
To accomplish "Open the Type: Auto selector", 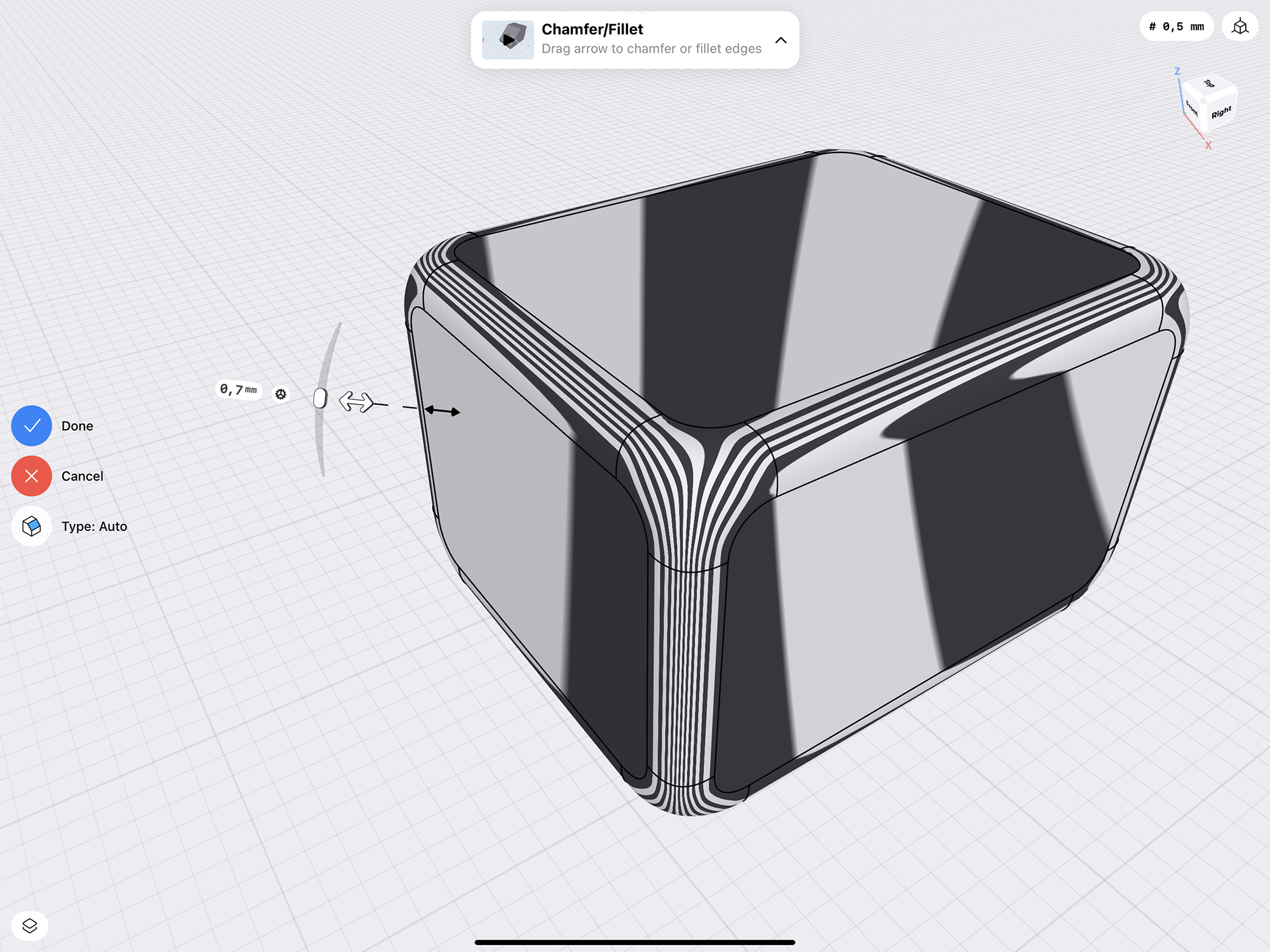I will [x=31, y=526].
